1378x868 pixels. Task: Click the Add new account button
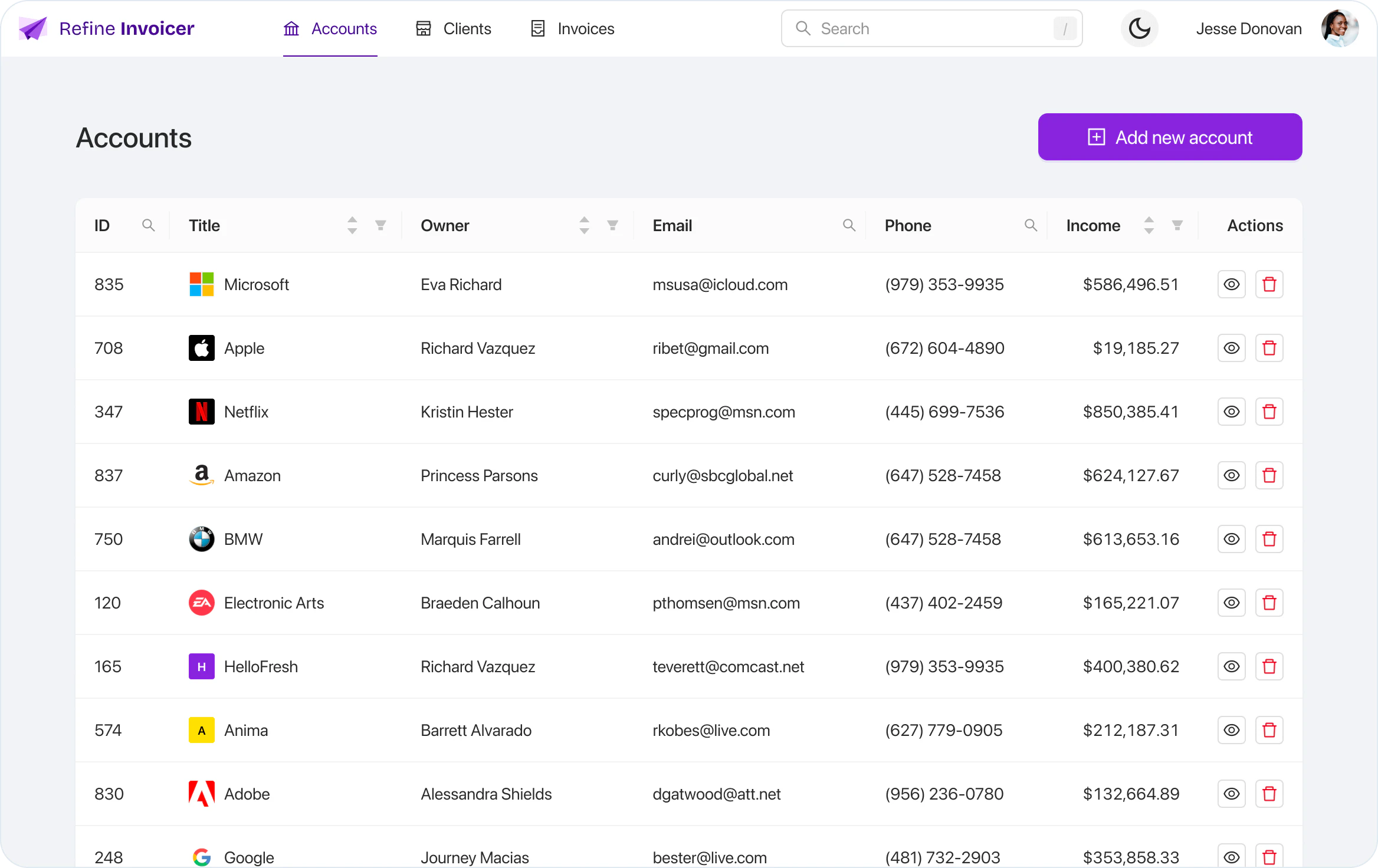point(1170,137)
